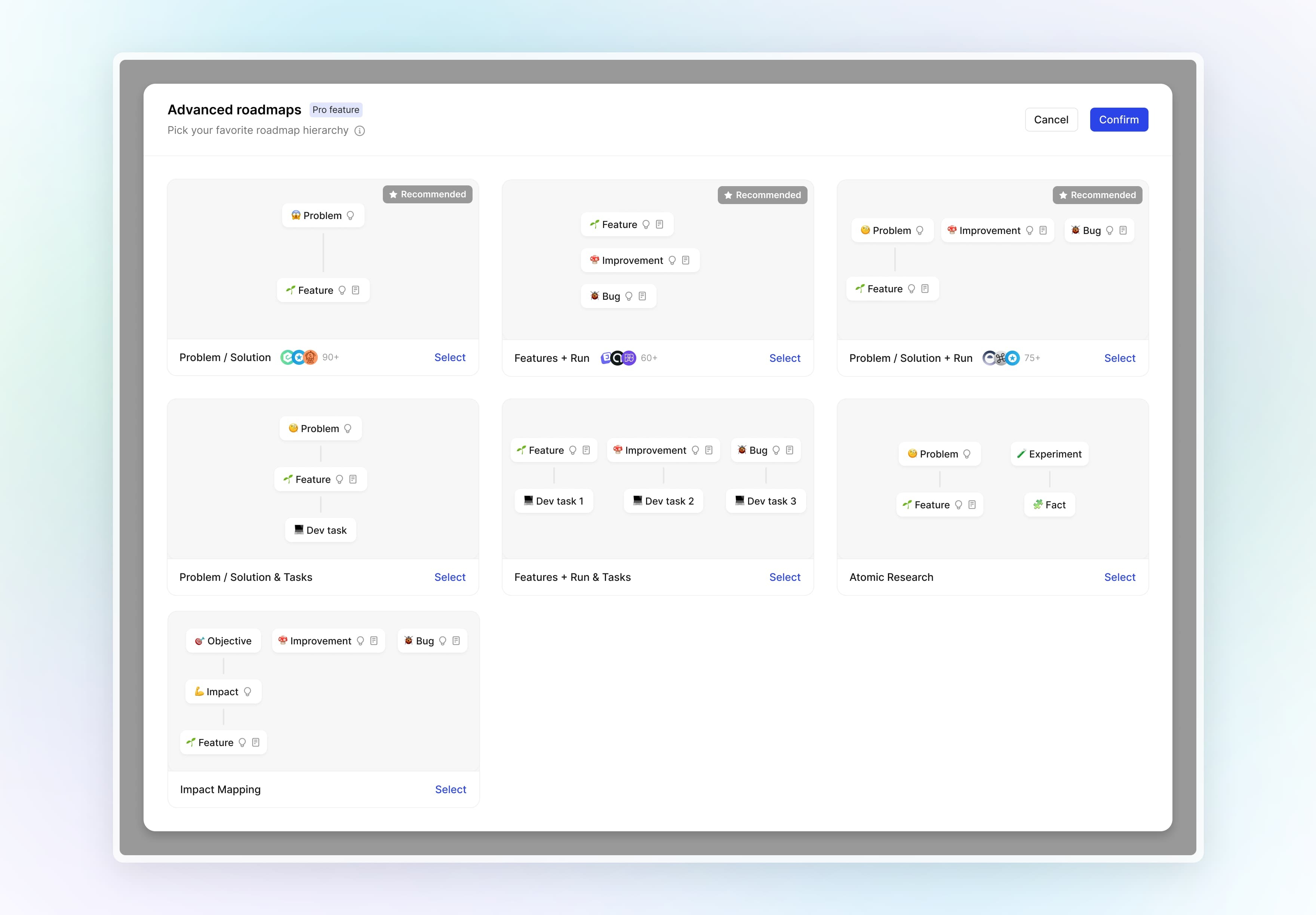Select the Problem / Solution & Tasks hierarchy
Image resolution: width=1316 pixels, height=915 pixels.
(x=449, y=577)
